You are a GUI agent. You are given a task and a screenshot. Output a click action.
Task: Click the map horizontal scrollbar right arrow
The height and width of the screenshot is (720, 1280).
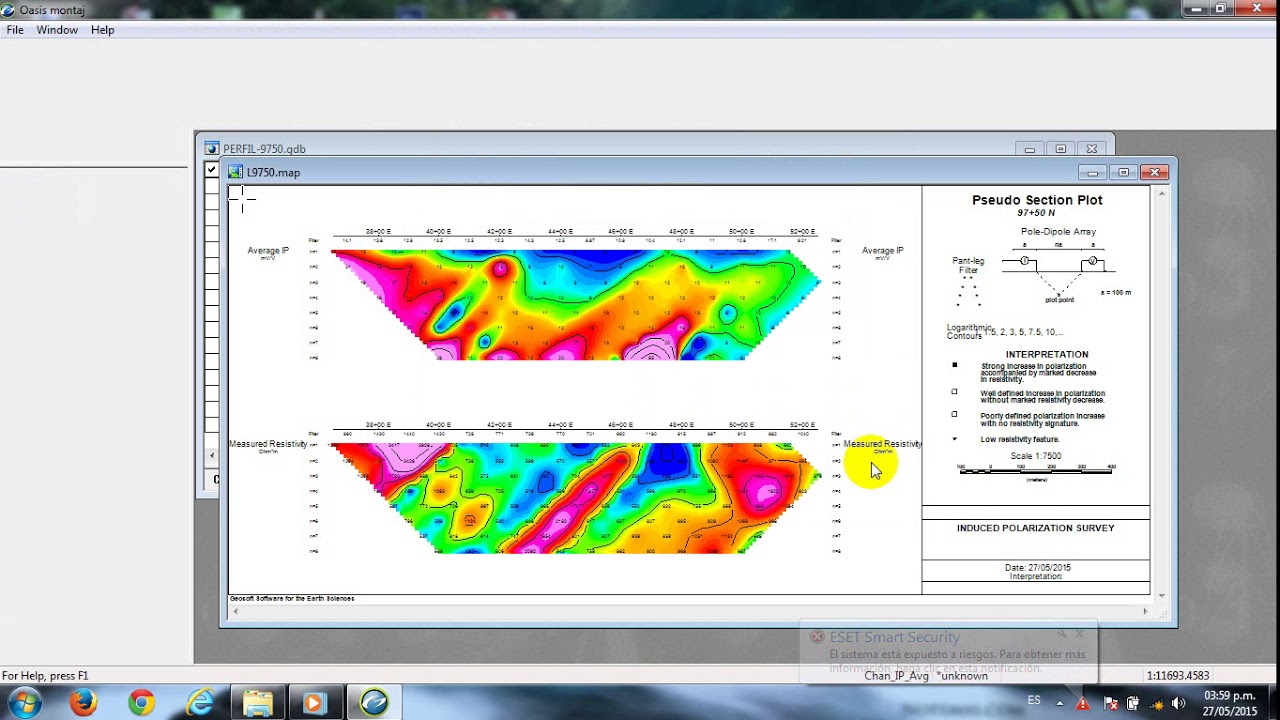click(x=1146, y=611)
